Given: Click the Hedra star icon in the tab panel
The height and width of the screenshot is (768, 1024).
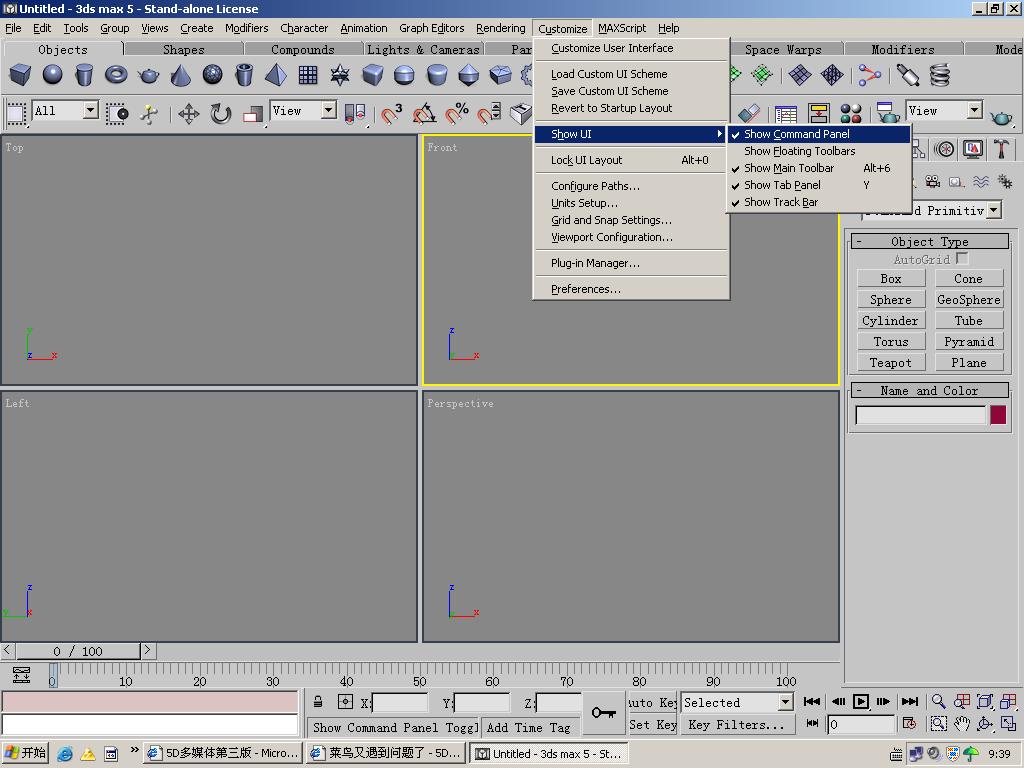Looking at the screenshot, I should pos(340,75).
